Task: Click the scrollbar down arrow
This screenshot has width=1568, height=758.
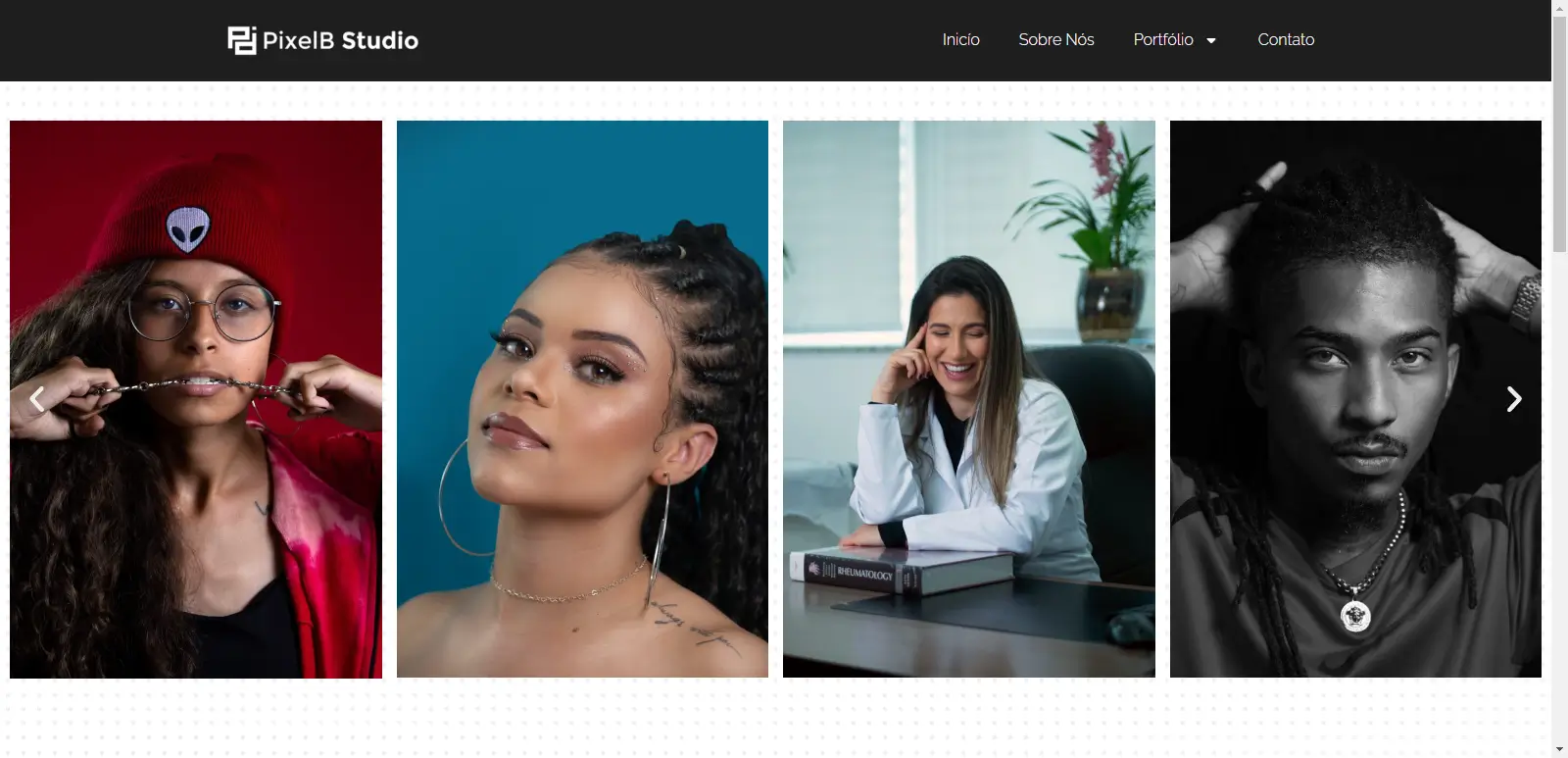Action: point(1559,750)
